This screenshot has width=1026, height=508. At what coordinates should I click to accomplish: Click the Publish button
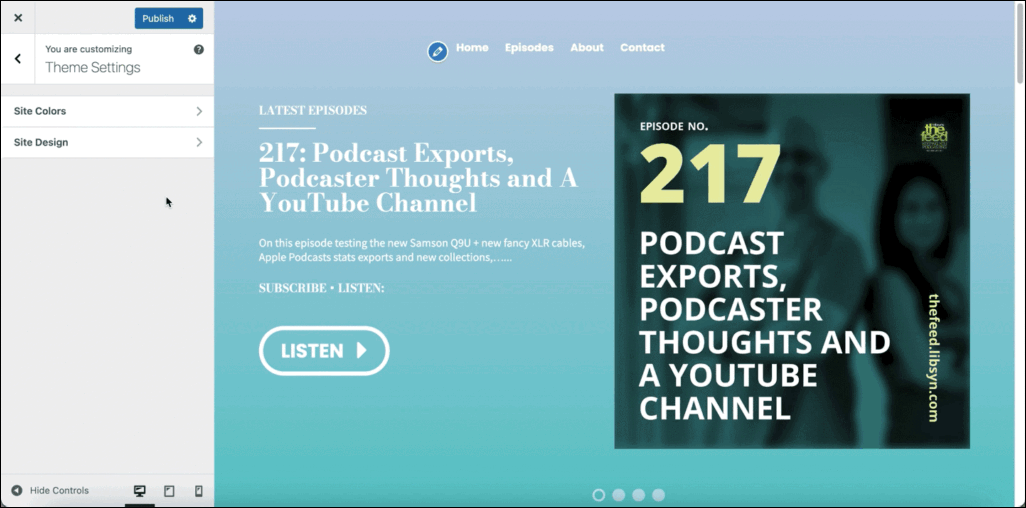(158, 18)
